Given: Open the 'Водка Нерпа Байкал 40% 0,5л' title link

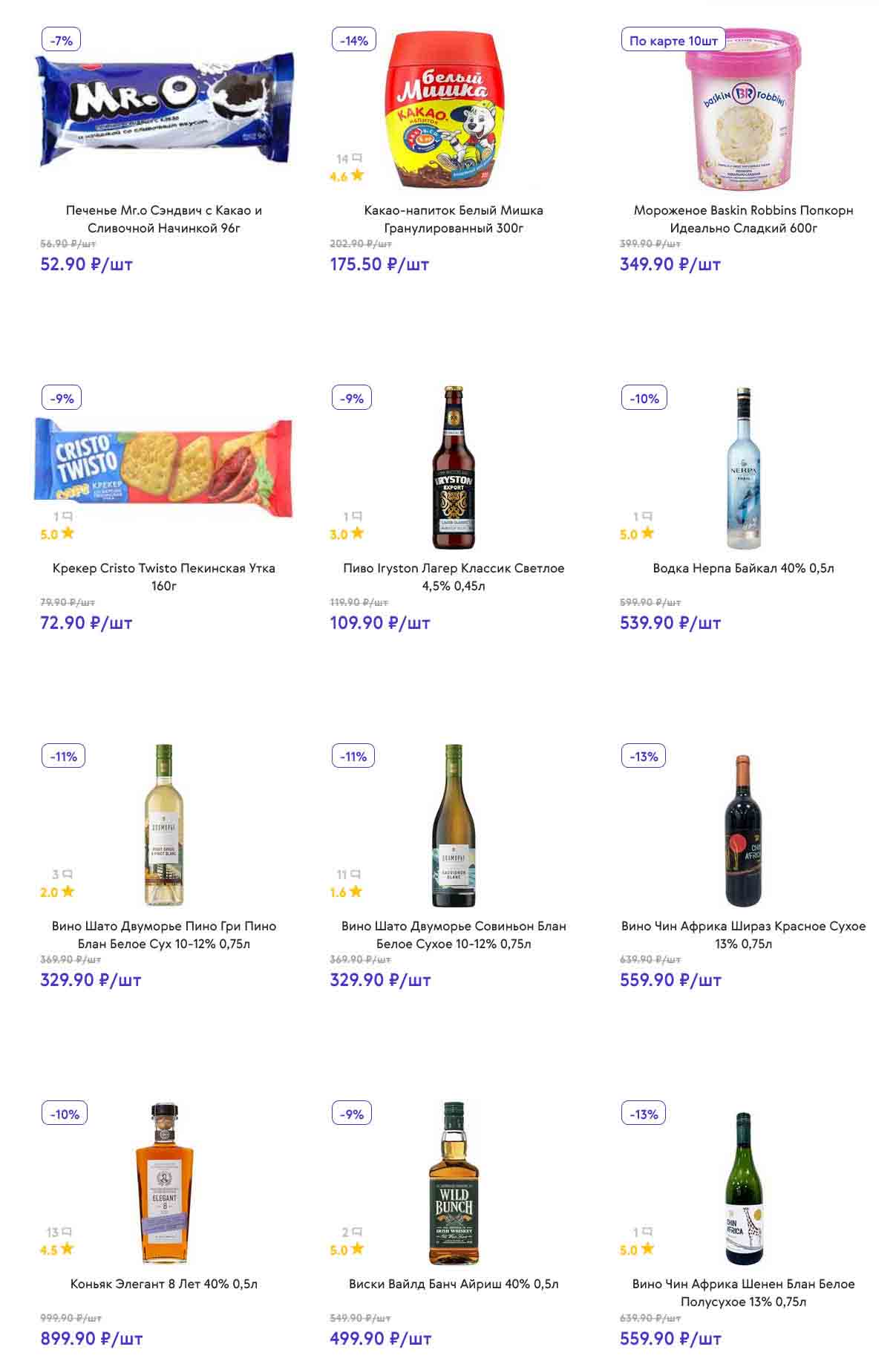Looking at the screenshot, I should point(743,568).
